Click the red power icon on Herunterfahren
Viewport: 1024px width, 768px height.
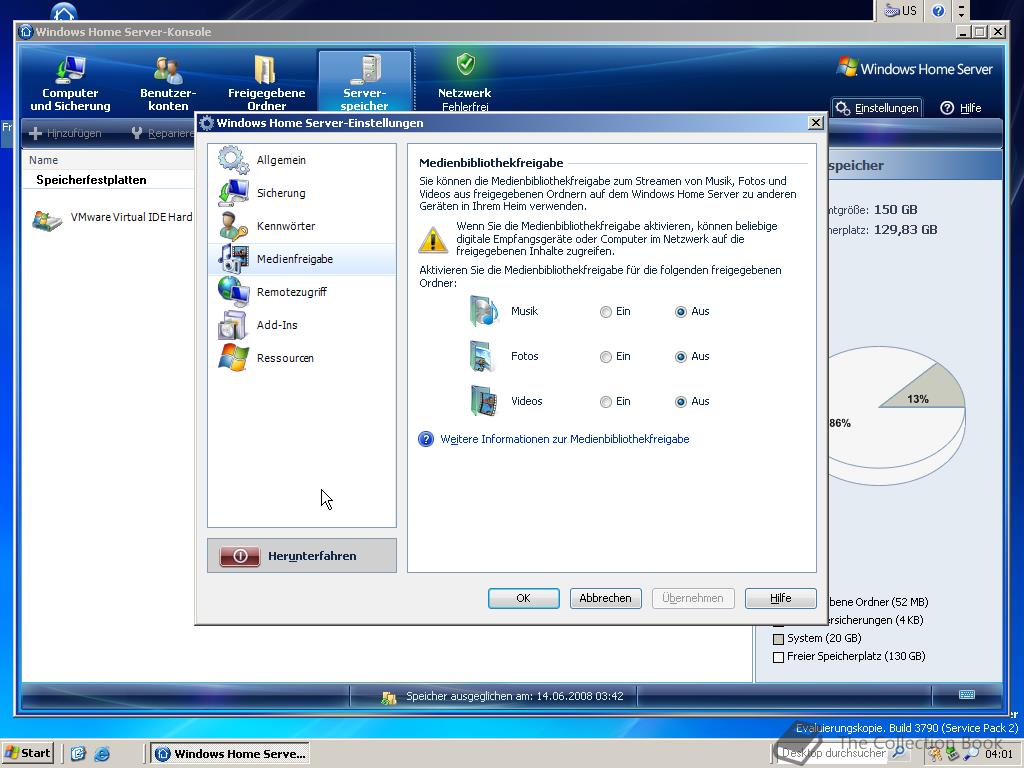240,556
